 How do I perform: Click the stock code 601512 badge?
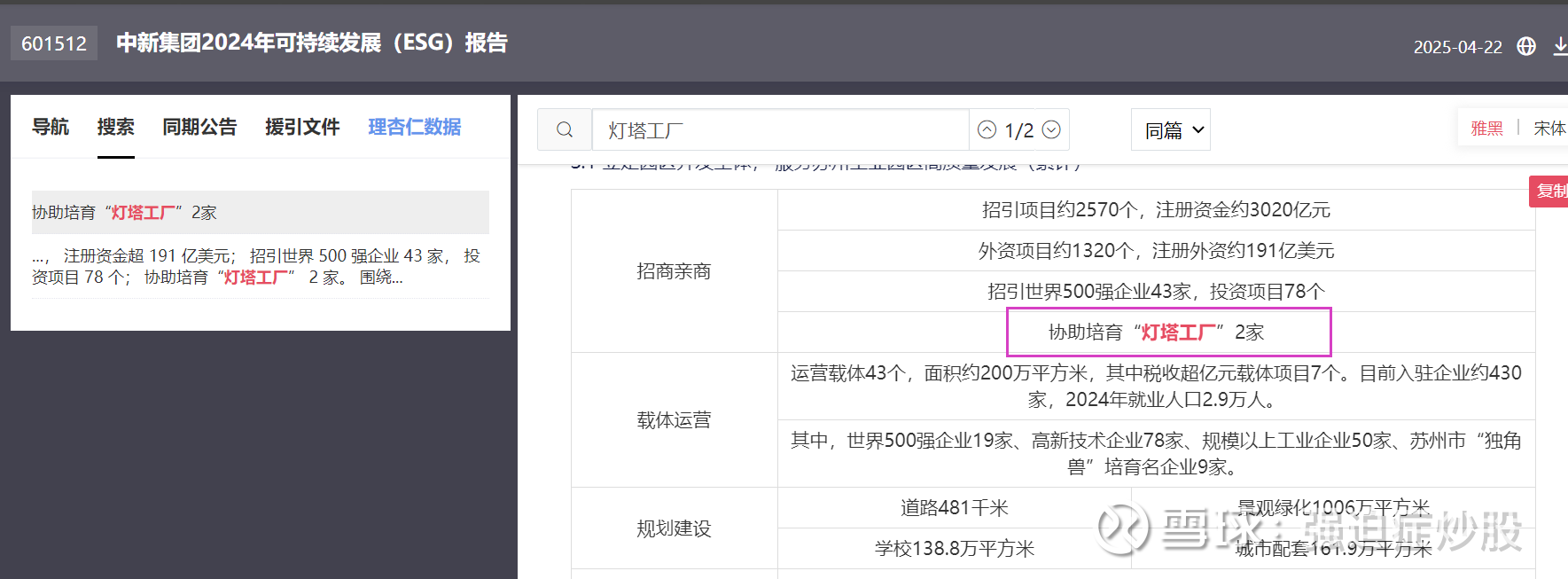[x=54, y=43]
